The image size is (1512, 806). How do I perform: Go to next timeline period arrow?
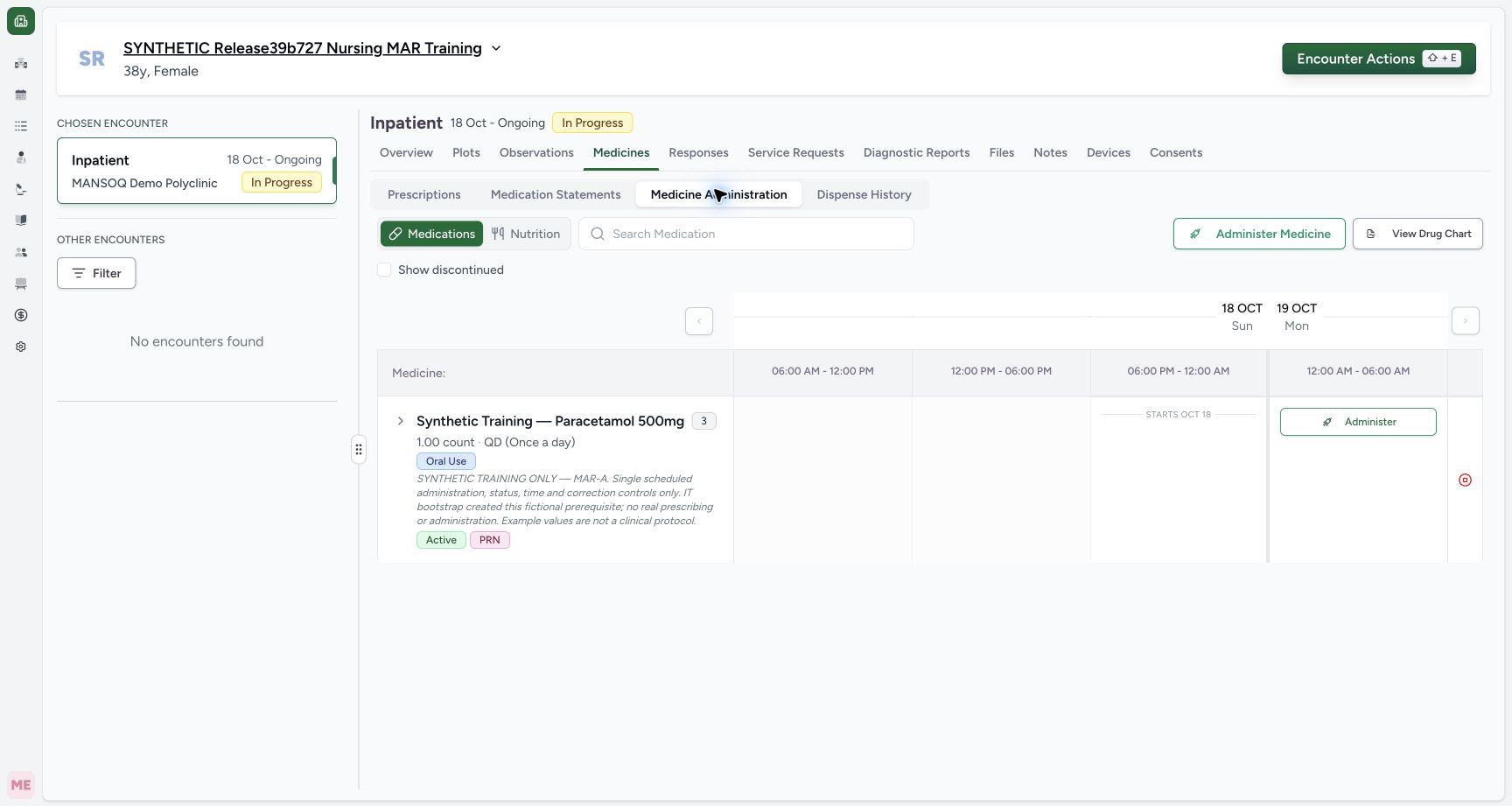tap(1466, 321)
